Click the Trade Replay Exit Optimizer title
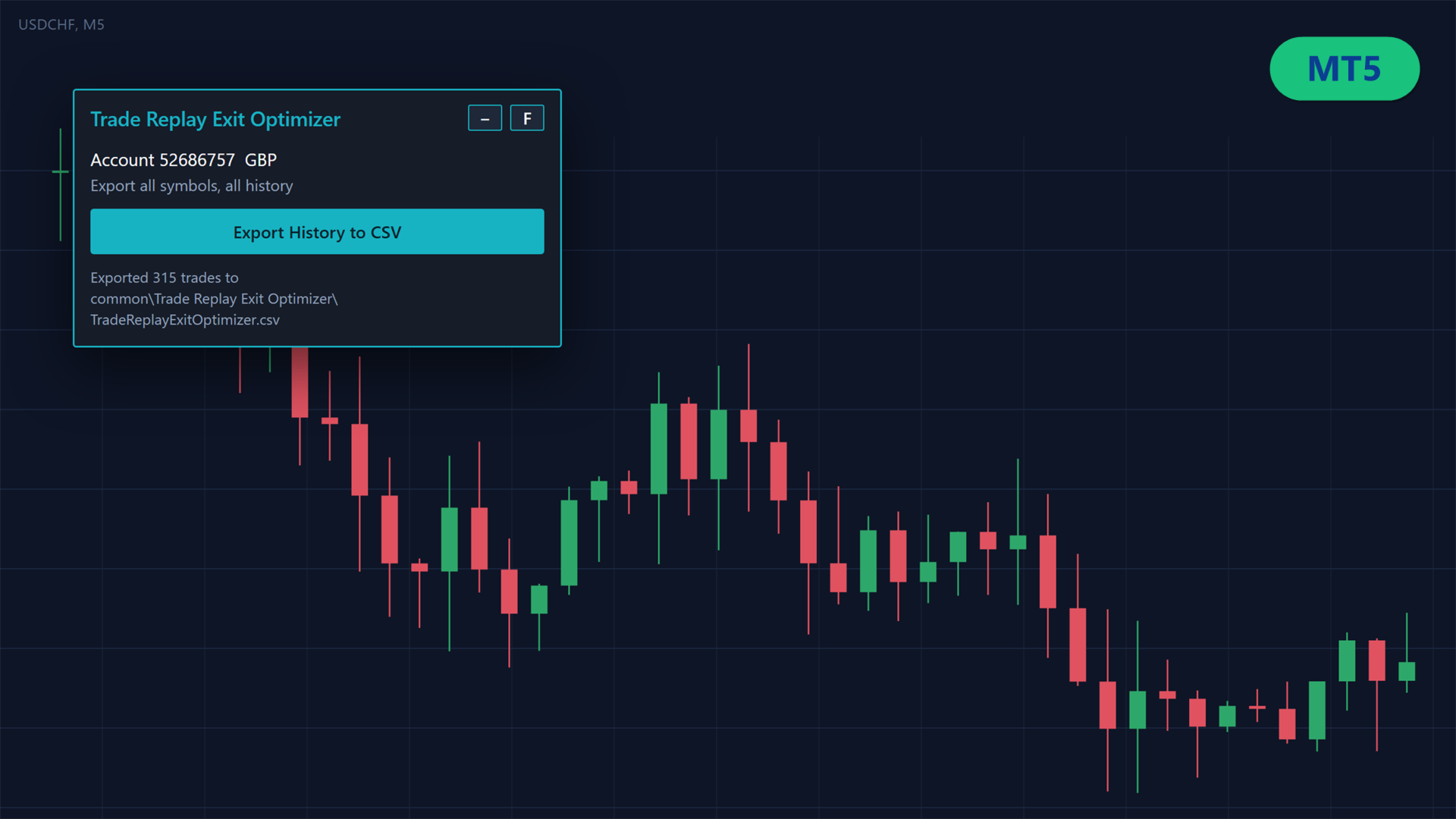Image resolution: width=1456 pixels, height=819 pixels. coord(215,119)
